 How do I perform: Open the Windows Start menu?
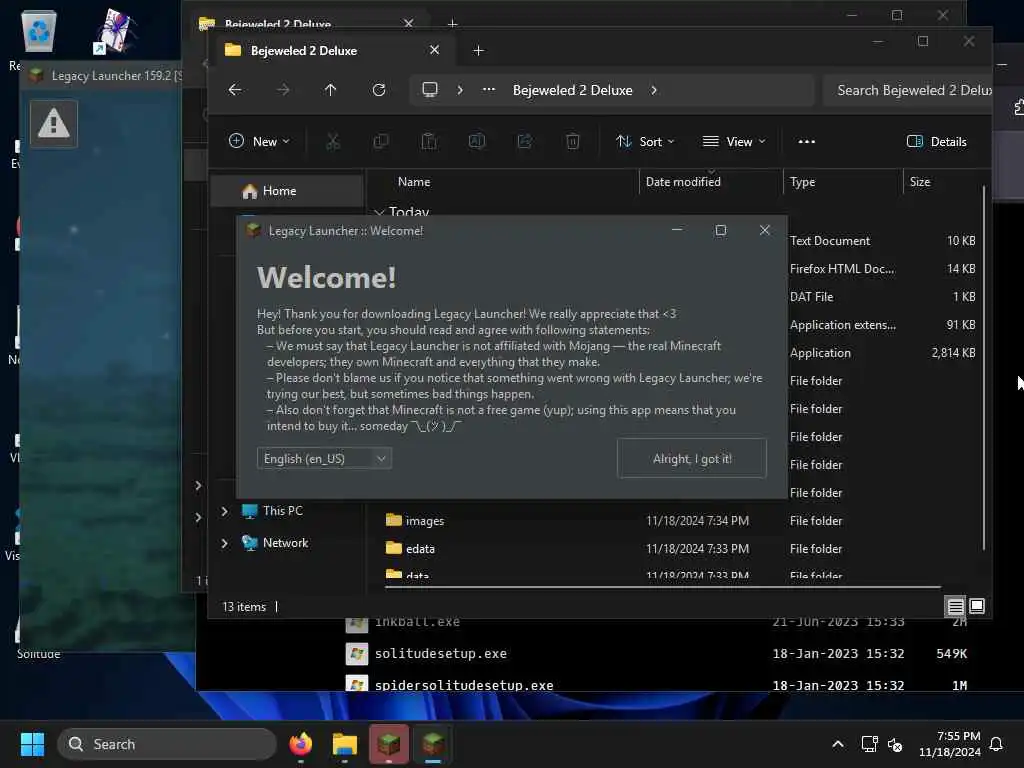pos(32,744)
